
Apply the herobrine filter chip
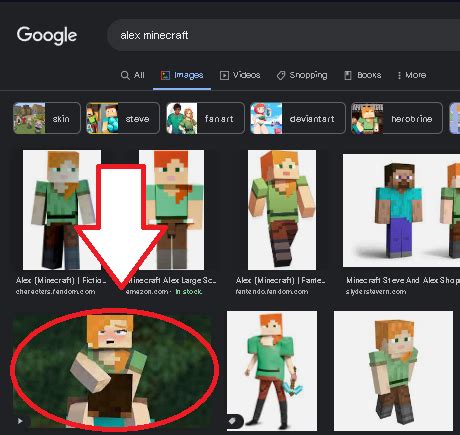[397, 118]
